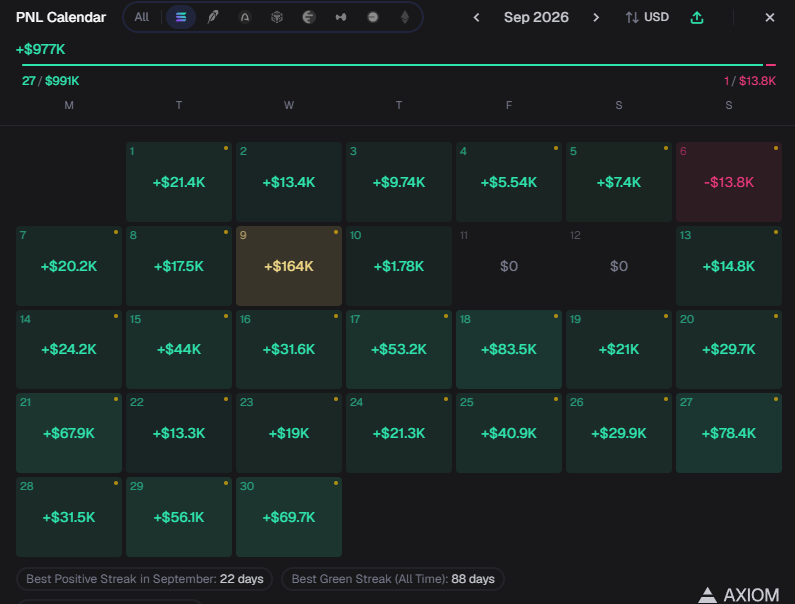Open day 1 with +$21.4K
Viewport: 795px width, 604px height.
tap(179, 182)
